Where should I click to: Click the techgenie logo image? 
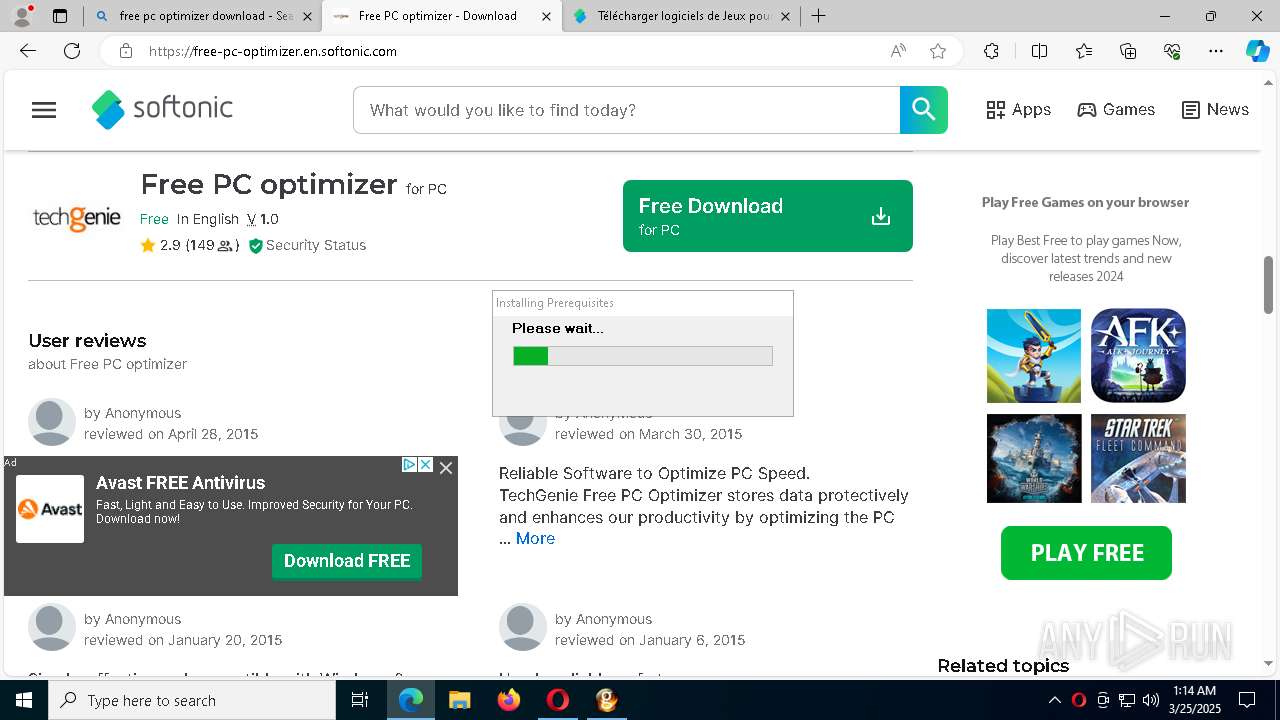(x=77, y=217)
